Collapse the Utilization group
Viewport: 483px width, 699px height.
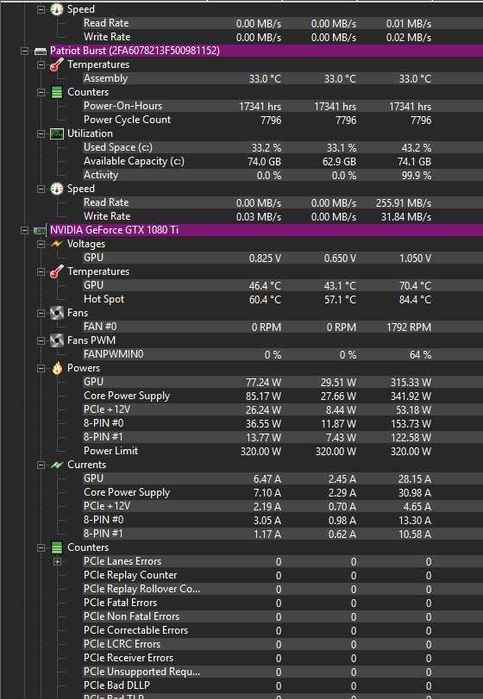pyautogui.click(x=41, y=134)
